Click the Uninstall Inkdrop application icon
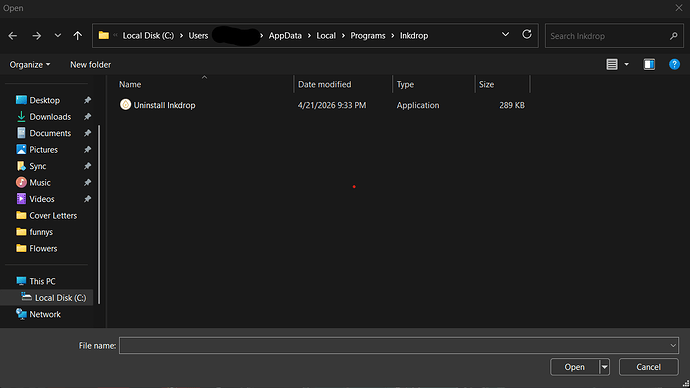This screenshot has height=388, width=690. pos(125,104)
